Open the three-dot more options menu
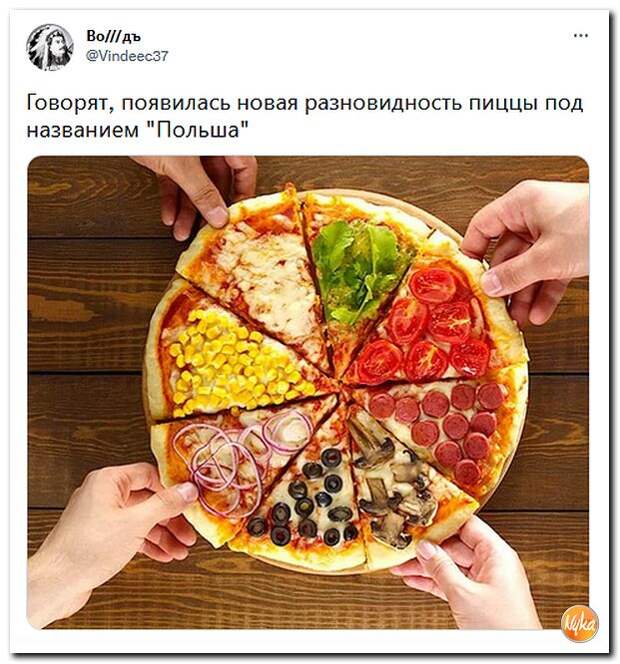 [x=581, y=36]
